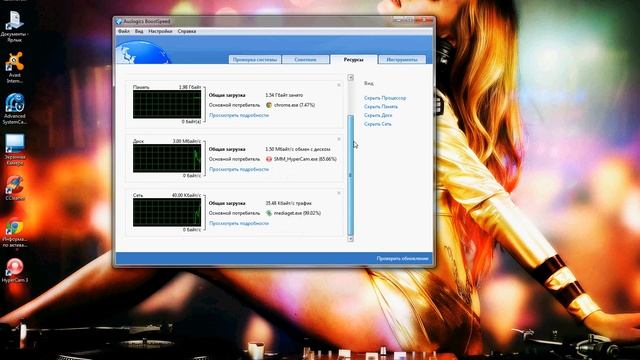Click Скрыть Память link
640x360 pixels.
pos(381,107)
